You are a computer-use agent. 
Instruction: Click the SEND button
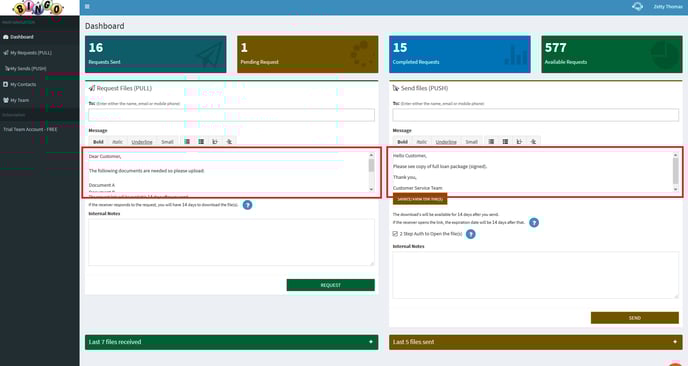pos(634,318)
